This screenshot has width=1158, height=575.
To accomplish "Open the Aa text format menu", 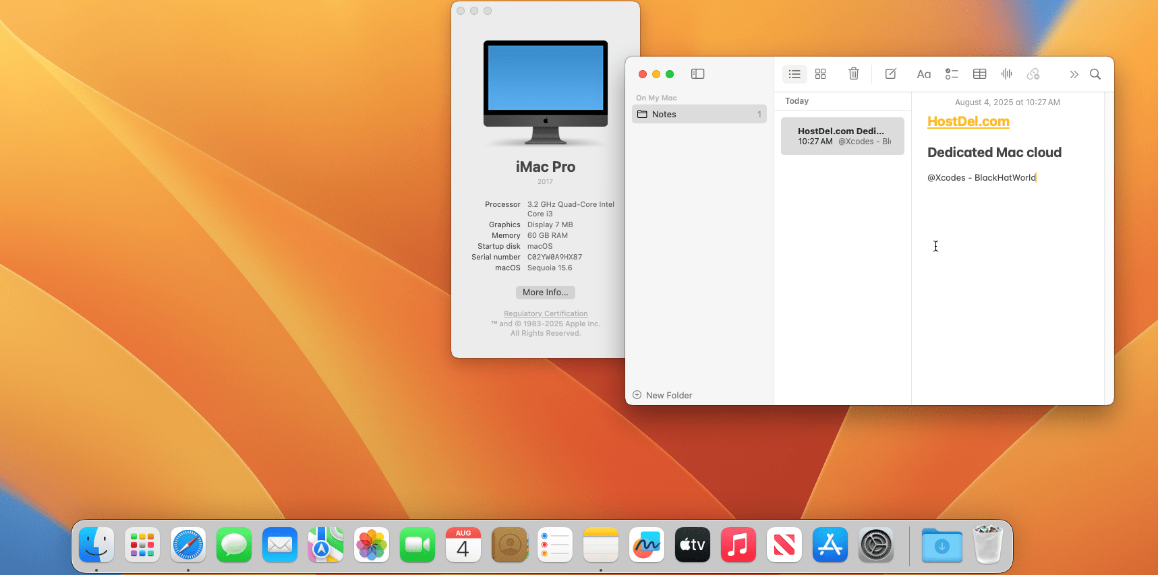I will [924, 74].
